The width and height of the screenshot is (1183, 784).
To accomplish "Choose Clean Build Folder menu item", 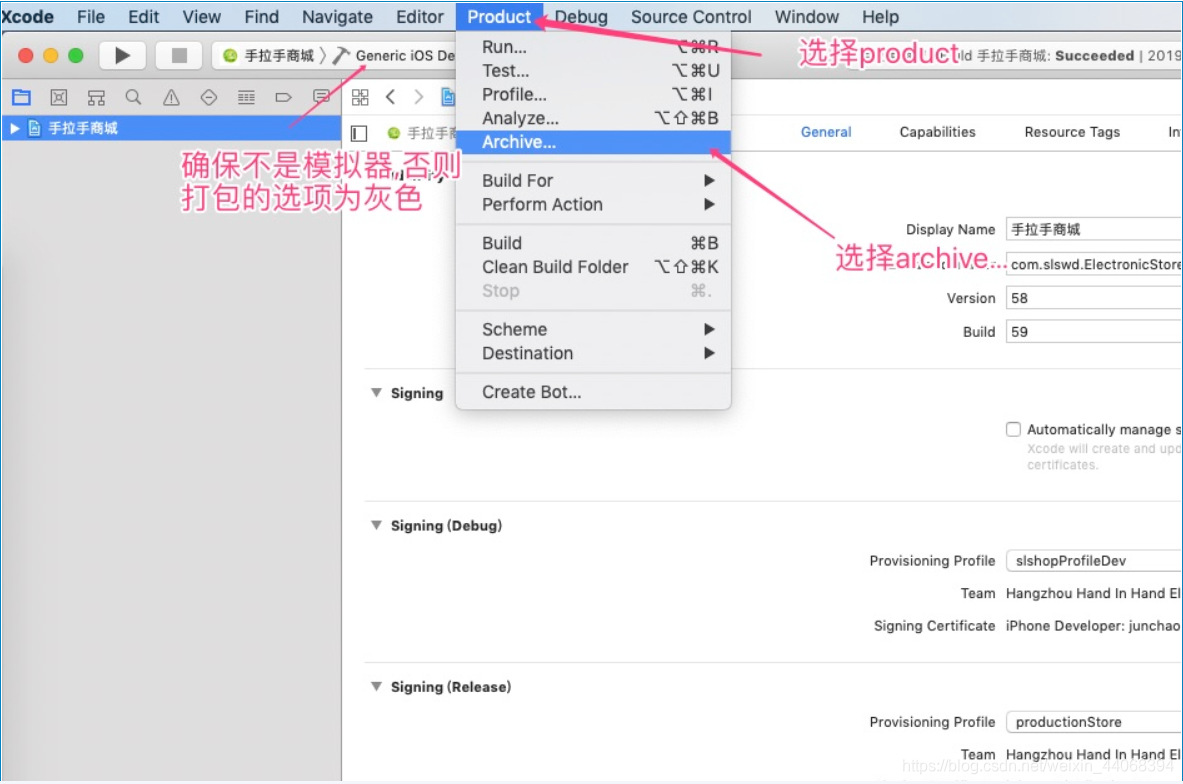I will click(x=593, y=267).
